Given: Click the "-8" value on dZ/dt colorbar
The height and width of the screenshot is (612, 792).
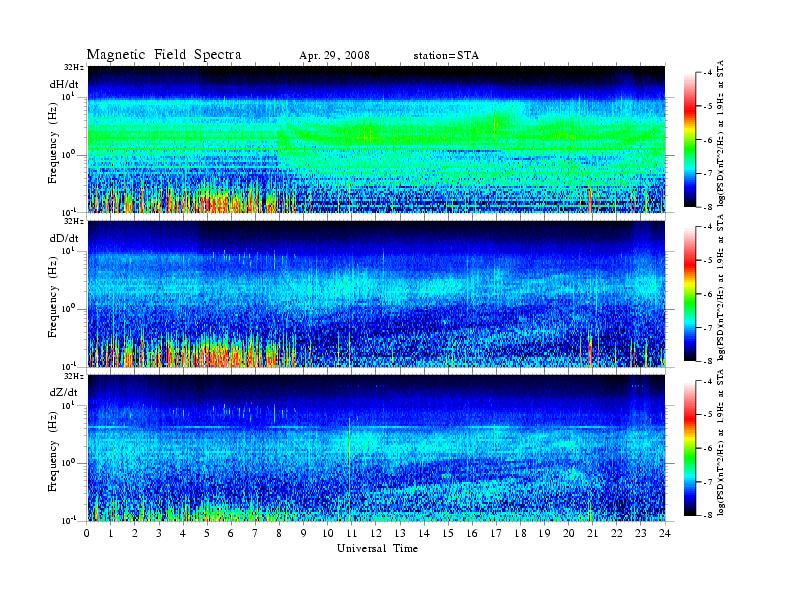Looking at the screenshot, I should (x=708, y=515).
